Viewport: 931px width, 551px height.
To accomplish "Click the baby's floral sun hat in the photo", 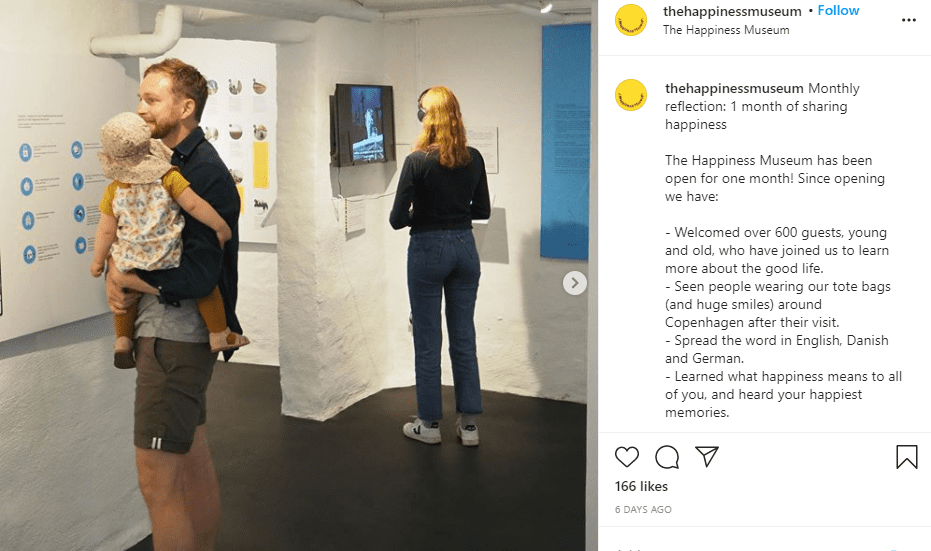I will tap(134, 147).
